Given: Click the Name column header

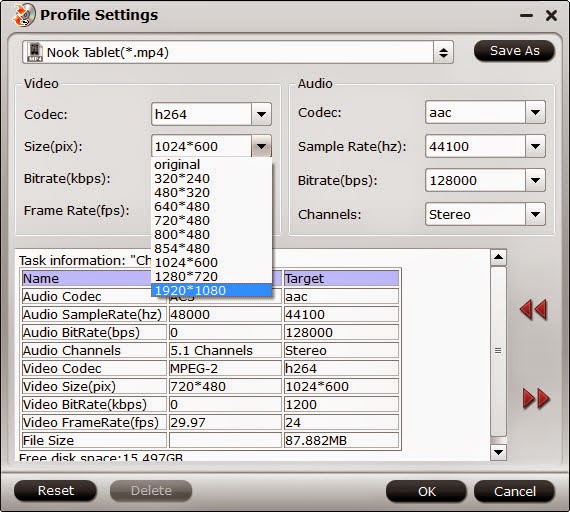Looking at the screenshot, I should (87, 279).
